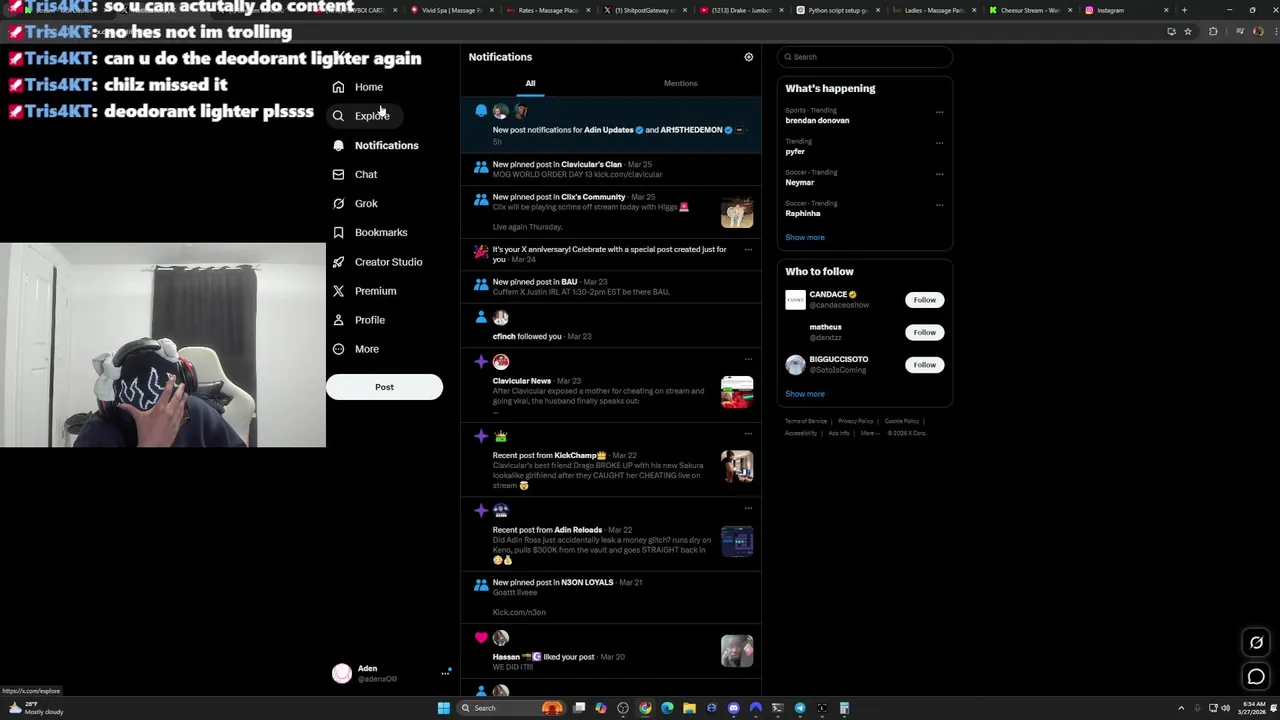
Task: Open the Privacy Policy link
Action: click(x=856, y=421)
